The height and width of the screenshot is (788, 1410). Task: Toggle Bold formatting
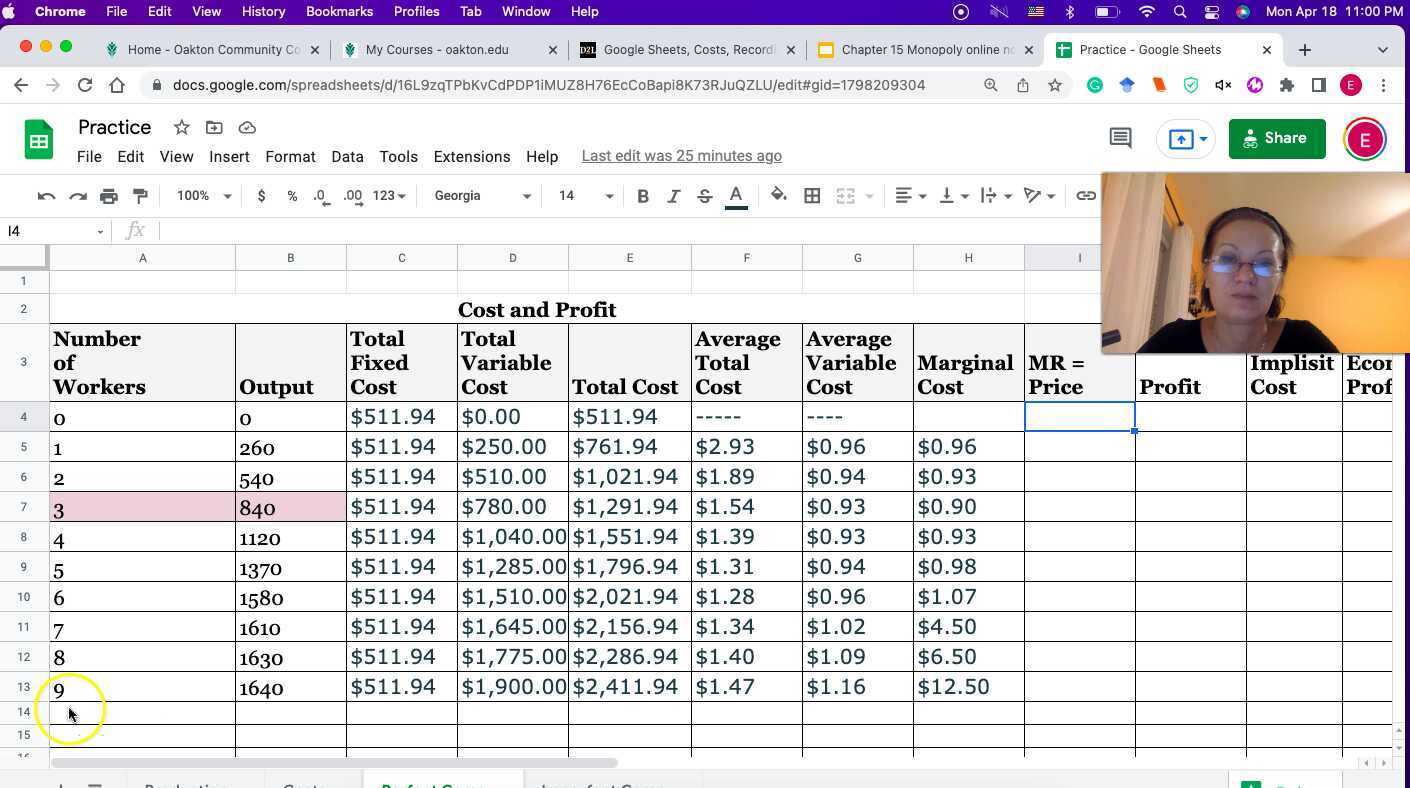tap(643, 196)
